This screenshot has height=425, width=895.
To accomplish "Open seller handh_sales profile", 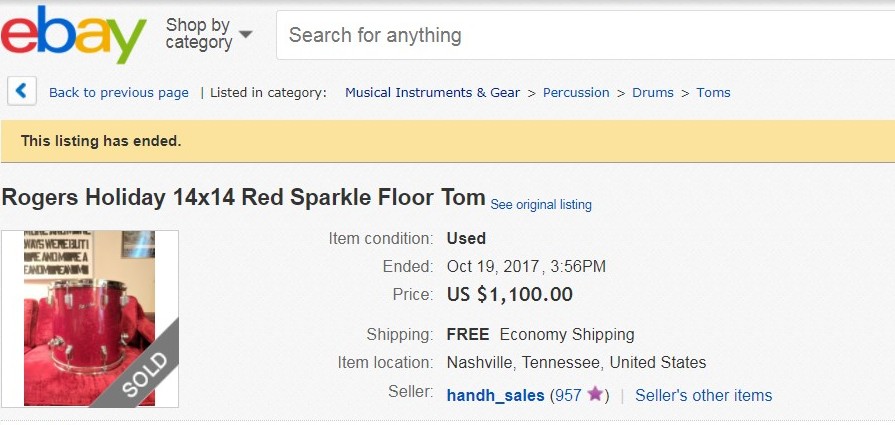I will 495,395.
